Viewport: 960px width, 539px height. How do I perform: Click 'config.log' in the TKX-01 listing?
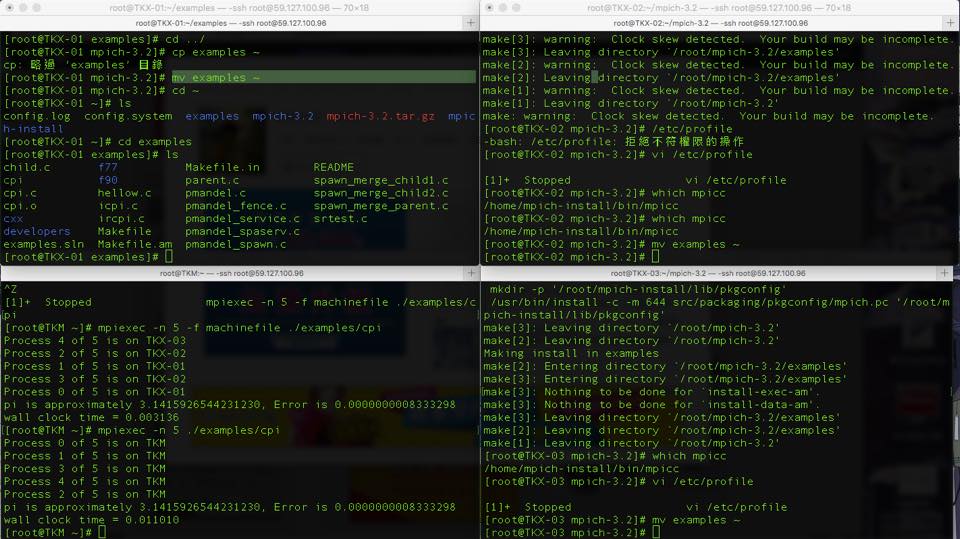(37, 116)
